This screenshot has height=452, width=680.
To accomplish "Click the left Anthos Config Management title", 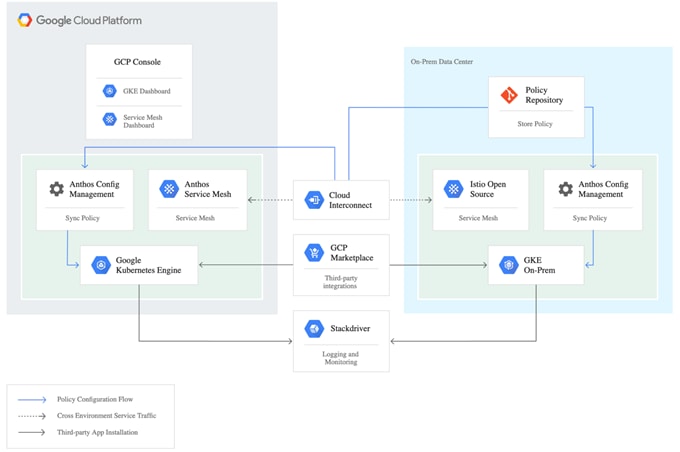I will [x=94, y=189].
